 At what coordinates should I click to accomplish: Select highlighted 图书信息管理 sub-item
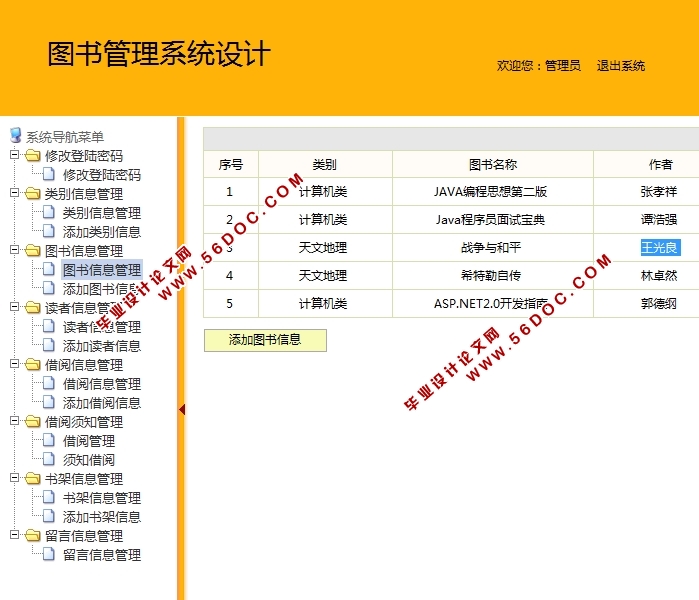(102, 270)
